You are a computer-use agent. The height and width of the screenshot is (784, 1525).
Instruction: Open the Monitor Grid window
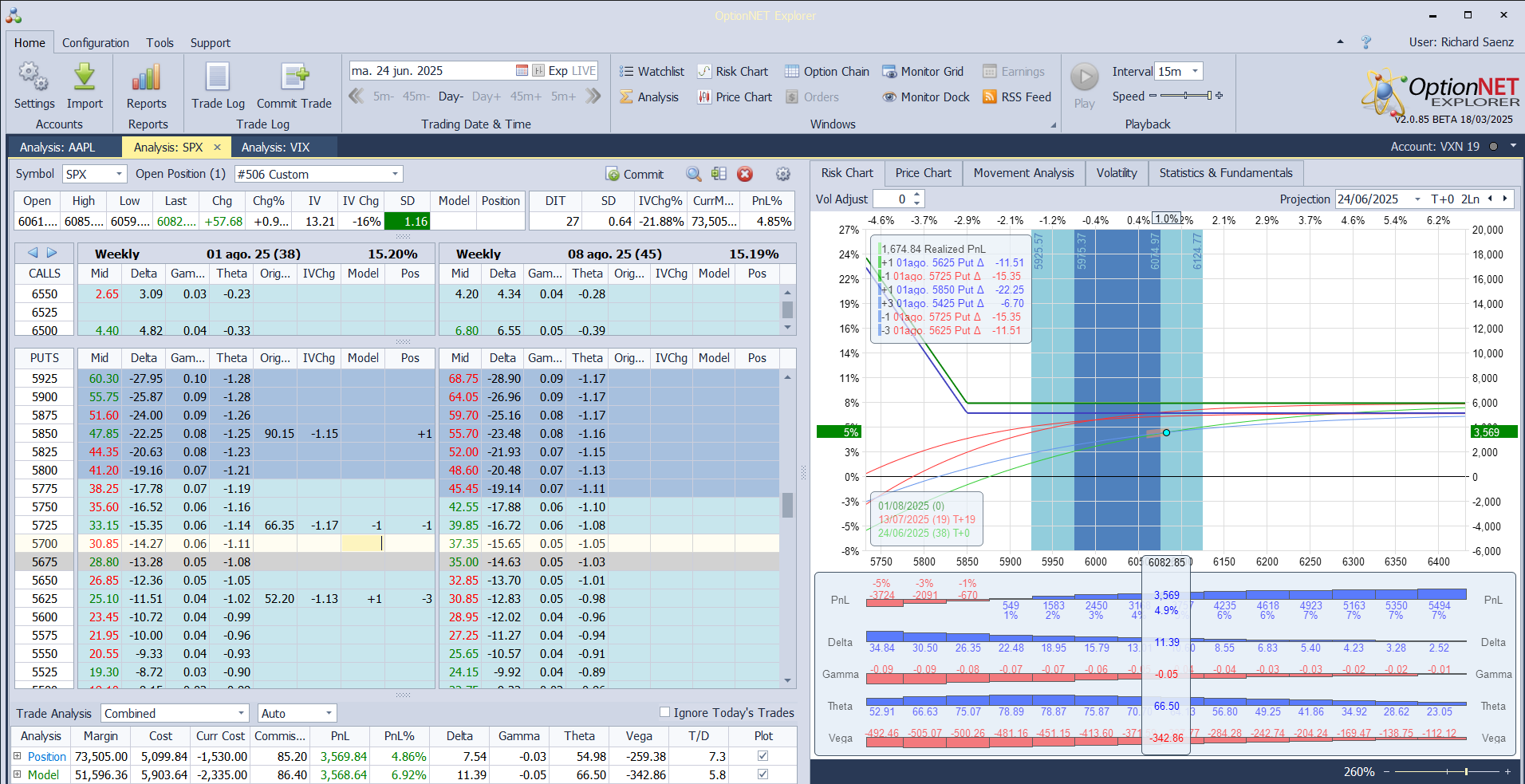[923, 72]
